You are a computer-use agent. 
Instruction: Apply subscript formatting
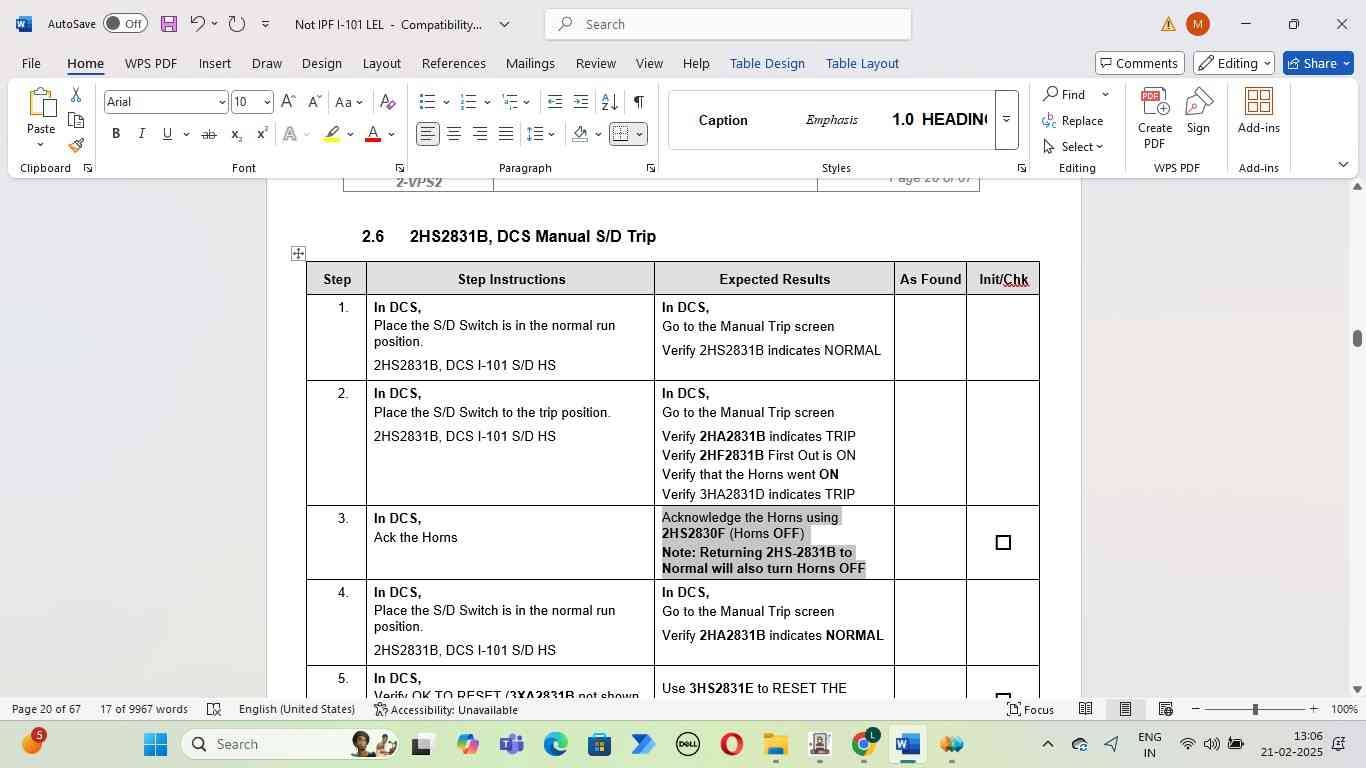click(x=236, y=134)
